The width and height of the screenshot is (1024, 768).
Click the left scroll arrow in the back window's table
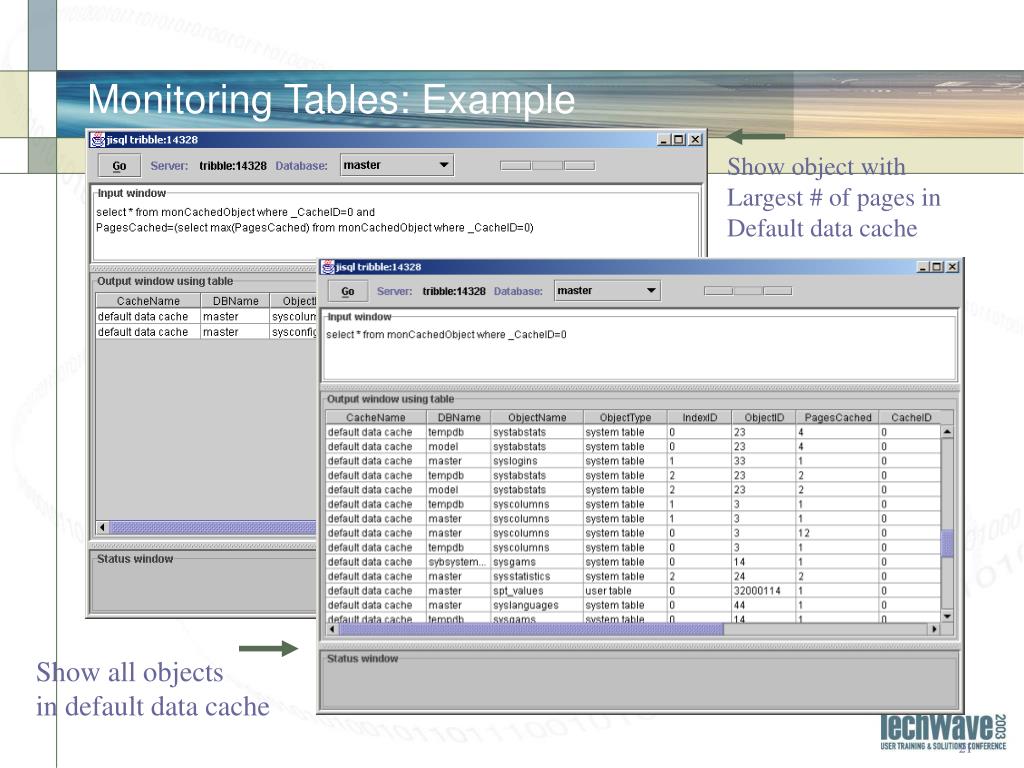click(x=102, y=527)
